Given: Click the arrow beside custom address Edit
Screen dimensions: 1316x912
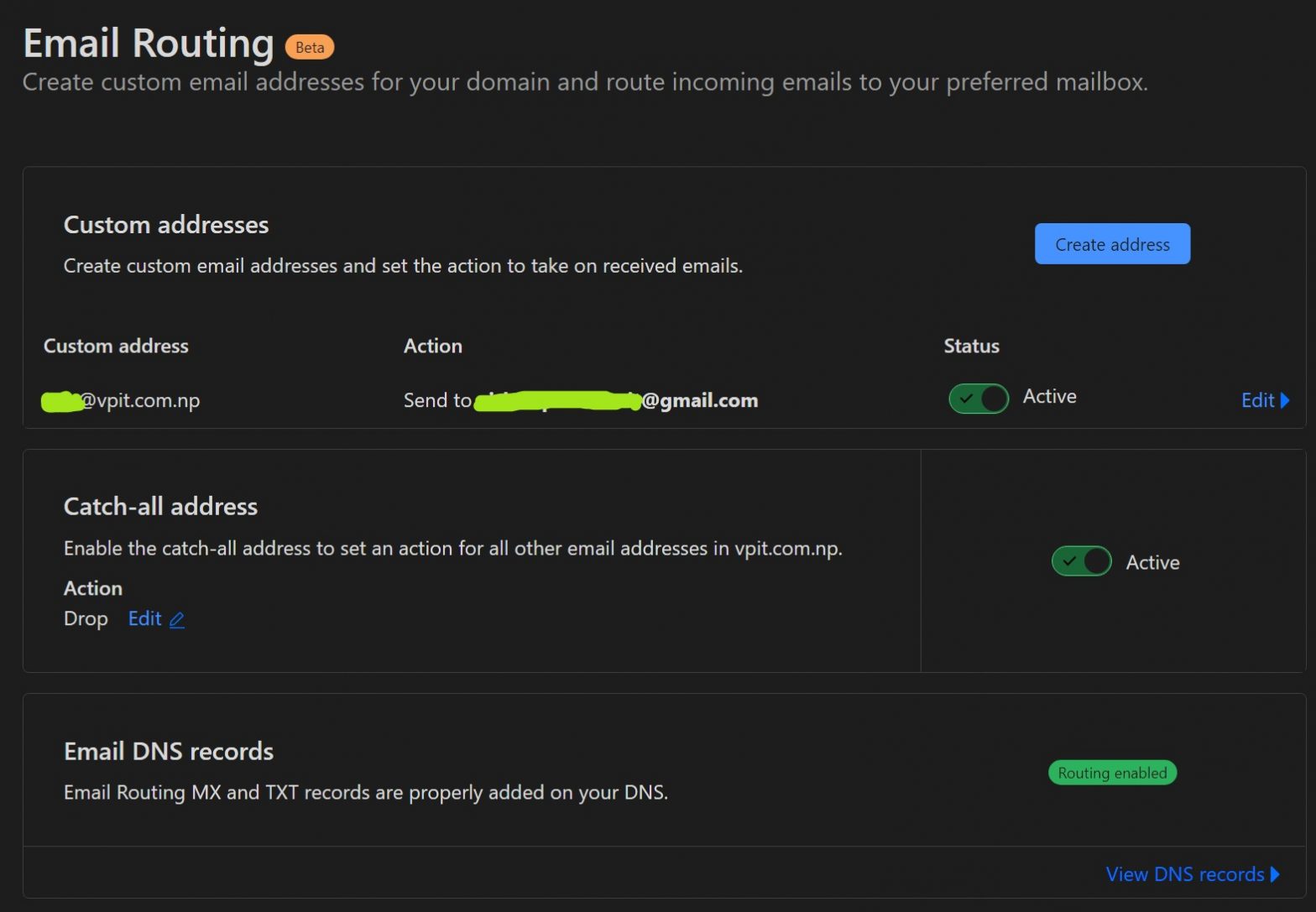Looking at the screenshot, I should [1285, 400].
